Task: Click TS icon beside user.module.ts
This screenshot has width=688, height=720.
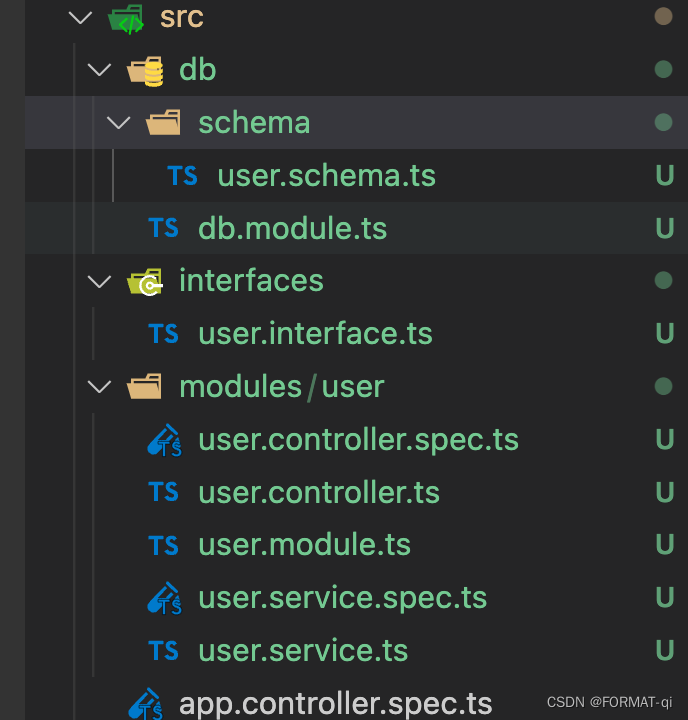Action: tap(164, 545)
